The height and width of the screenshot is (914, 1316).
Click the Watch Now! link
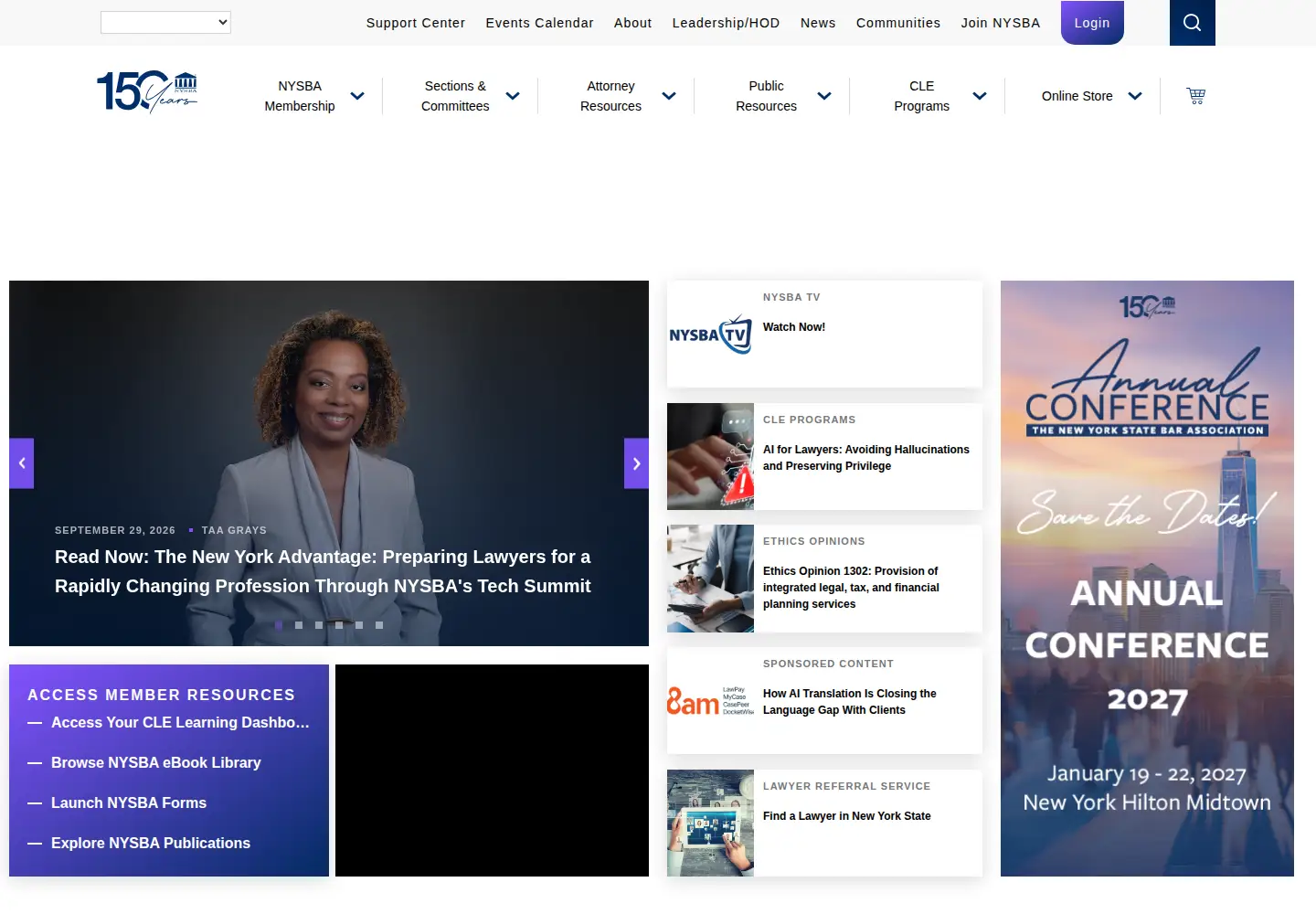794,327
